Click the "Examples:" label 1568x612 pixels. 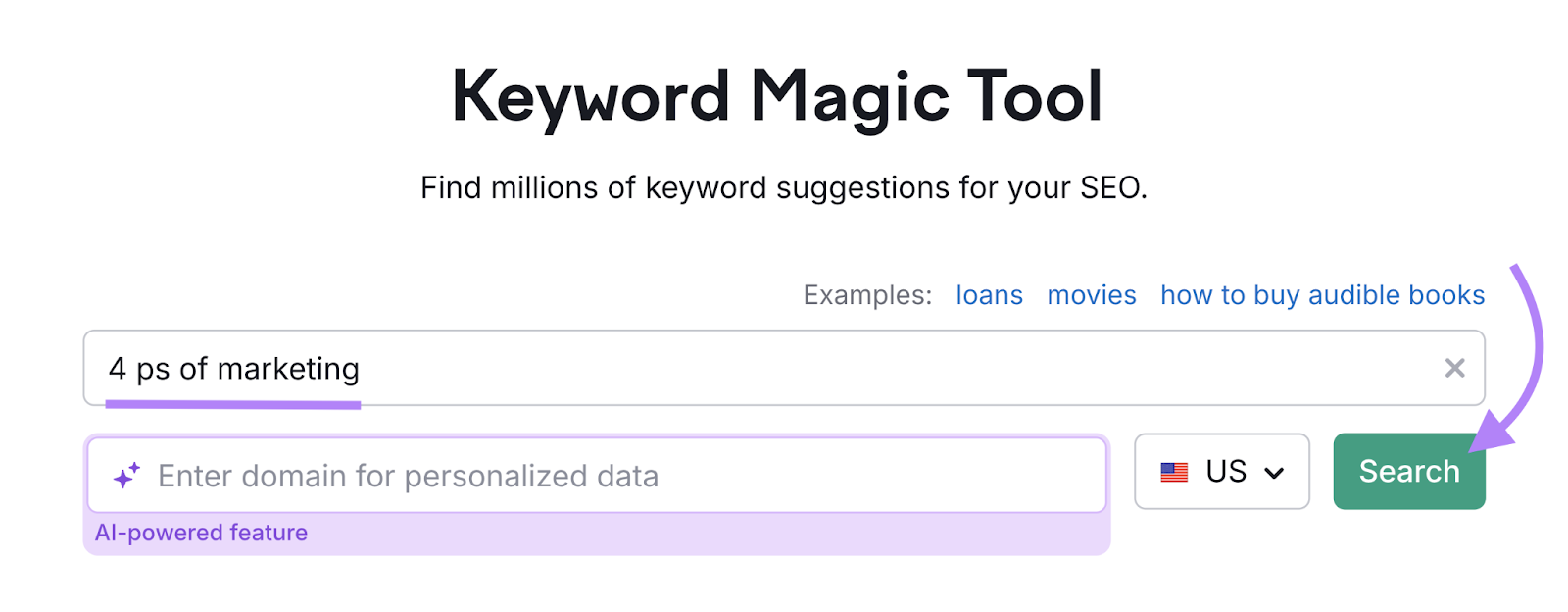[x=866, y=294]
